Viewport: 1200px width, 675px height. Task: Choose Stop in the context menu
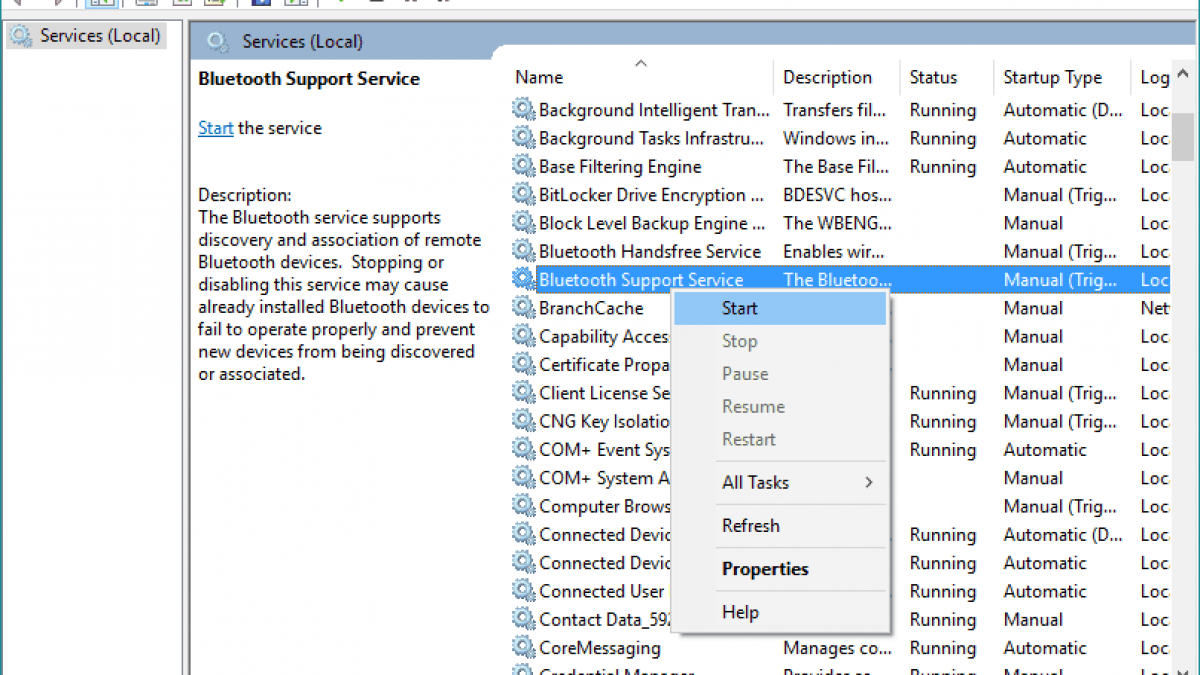tap(780, 341)
